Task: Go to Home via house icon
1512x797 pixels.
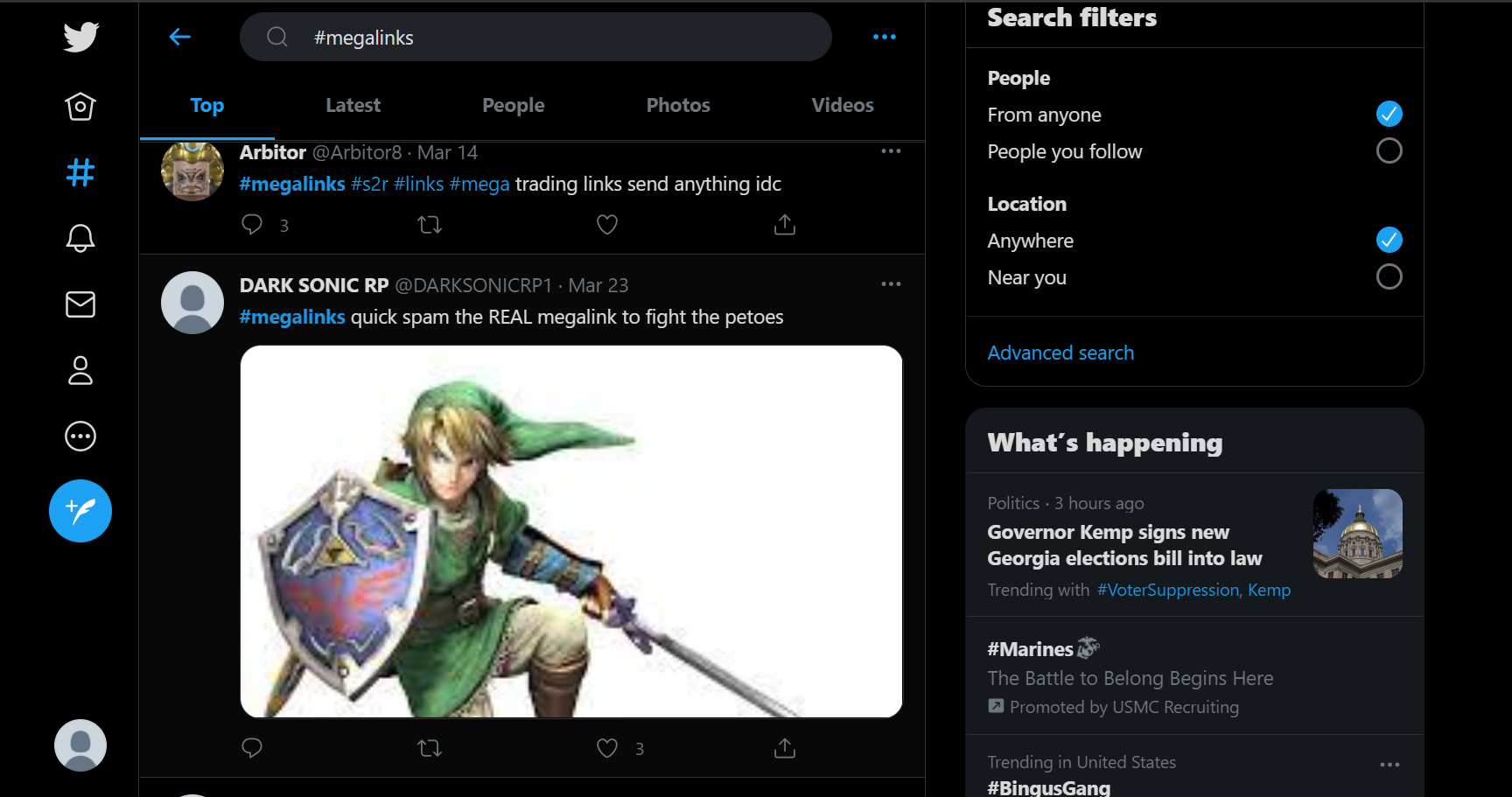Action: [80, 107]
